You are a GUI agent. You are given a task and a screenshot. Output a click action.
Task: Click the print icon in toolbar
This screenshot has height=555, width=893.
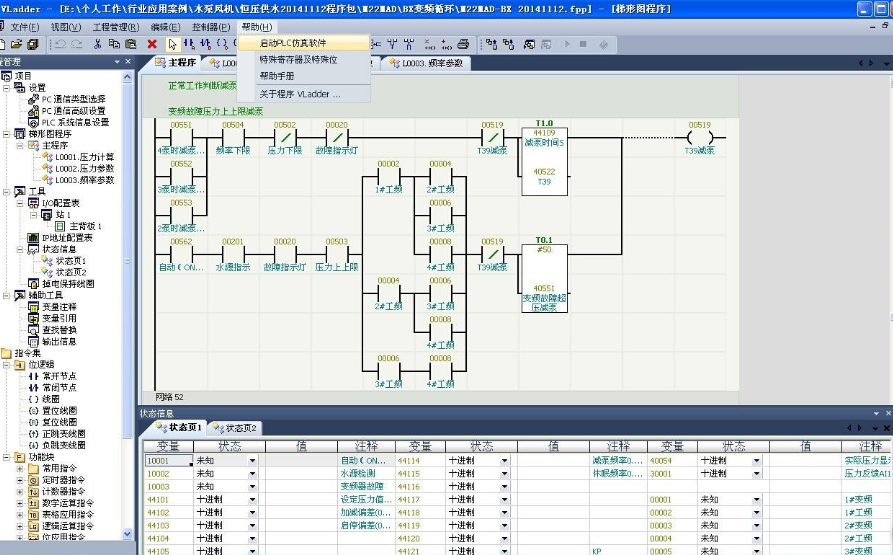click(x=463, y=44)
